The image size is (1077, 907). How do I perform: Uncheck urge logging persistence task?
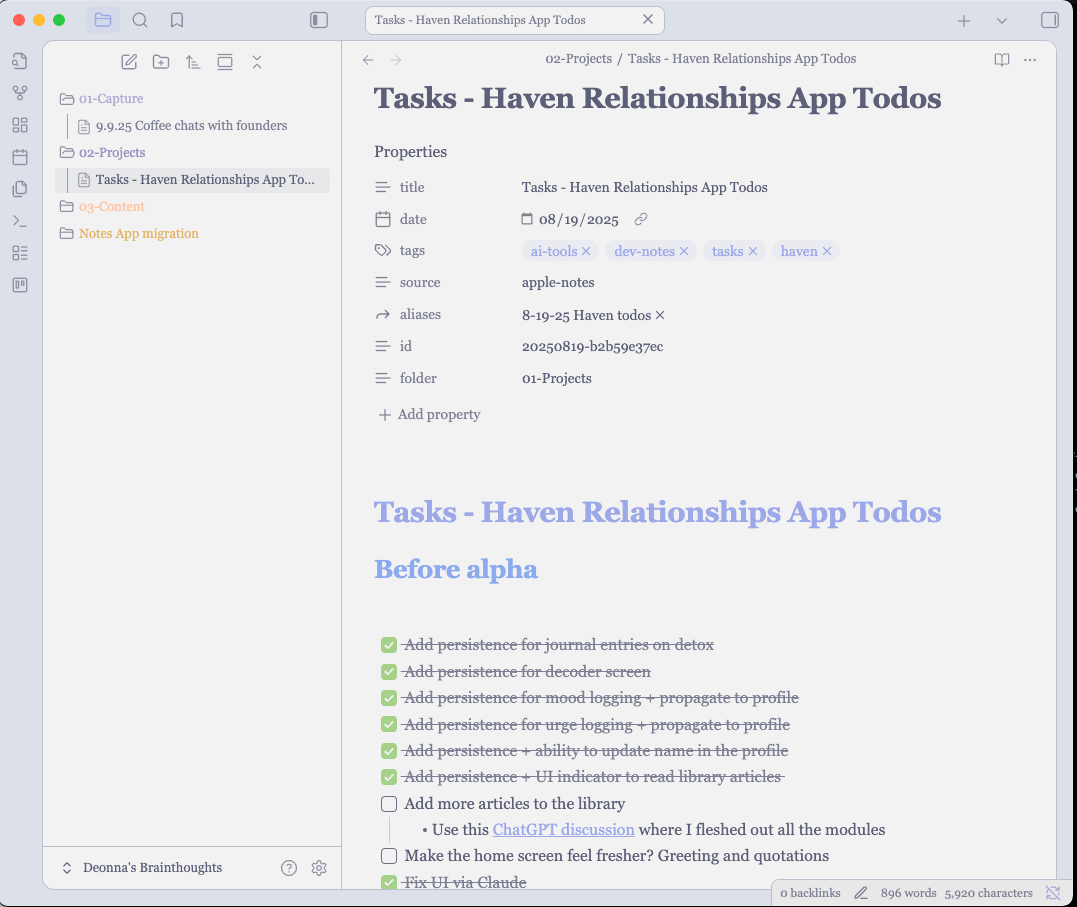point(389,724)
